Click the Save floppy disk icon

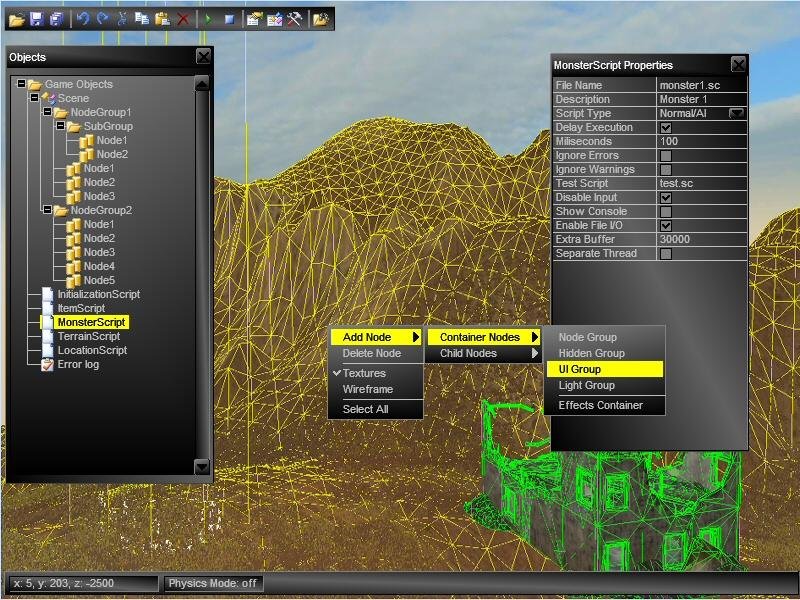click(x=37, y=19)
